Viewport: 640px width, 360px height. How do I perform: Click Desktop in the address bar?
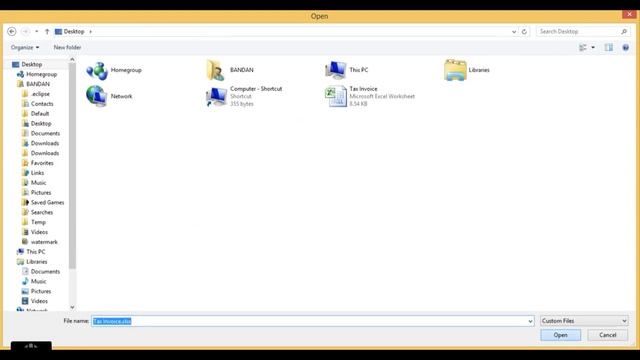point(74,31)
